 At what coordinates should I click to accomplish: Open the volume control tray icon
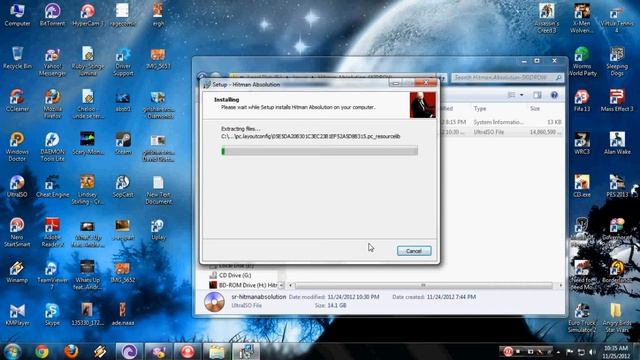coord(592,352)
